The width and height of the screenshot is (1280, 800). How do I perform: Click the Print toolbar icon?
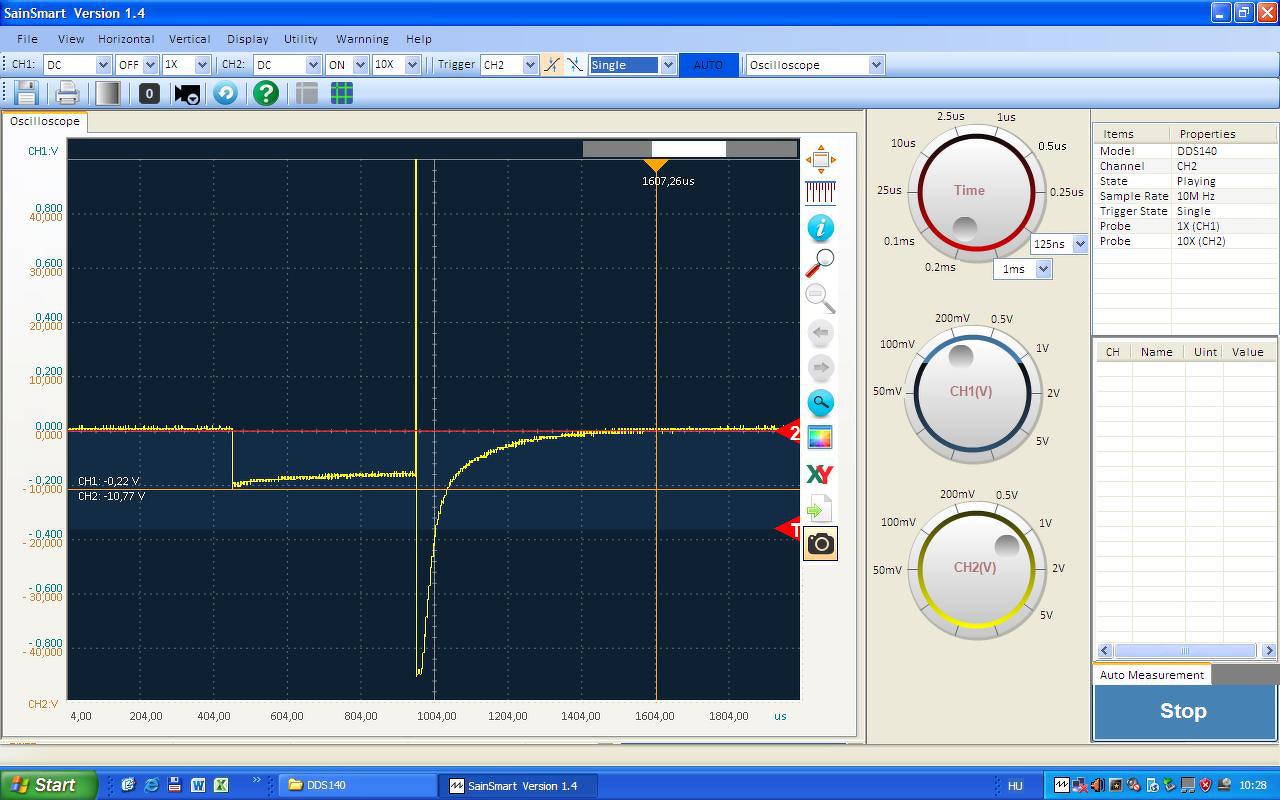[67, 93]
